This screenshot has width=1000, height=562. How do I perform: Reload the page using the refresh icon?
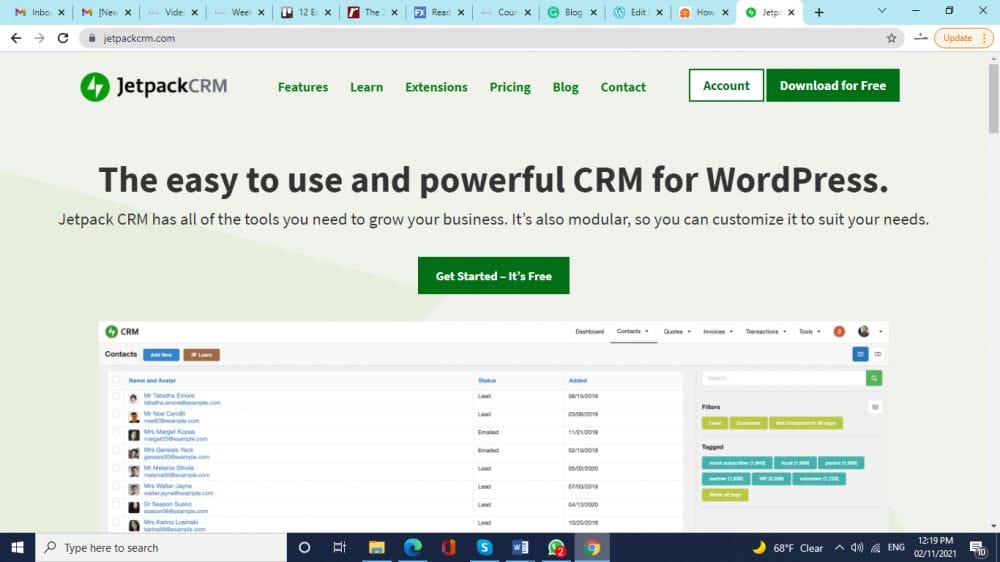tap(63, 38)
